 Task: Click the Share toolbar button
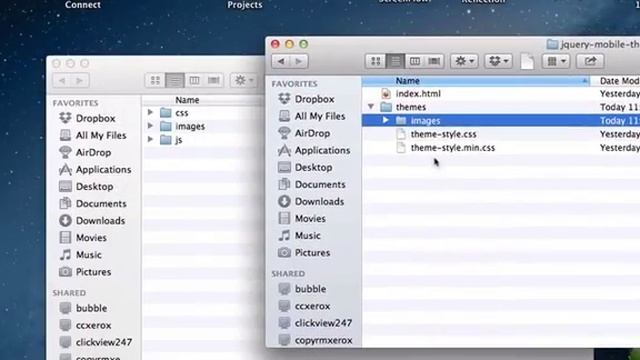click(590, 61)
